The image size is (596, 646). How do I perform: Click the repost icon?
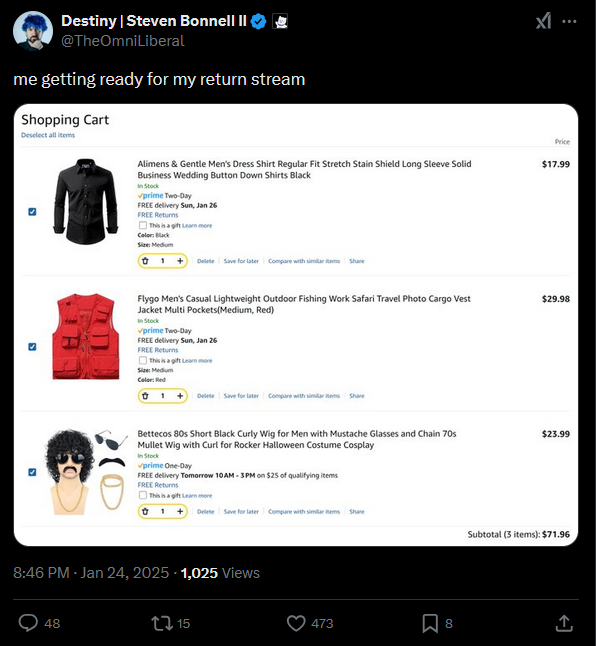pos(162,623)
